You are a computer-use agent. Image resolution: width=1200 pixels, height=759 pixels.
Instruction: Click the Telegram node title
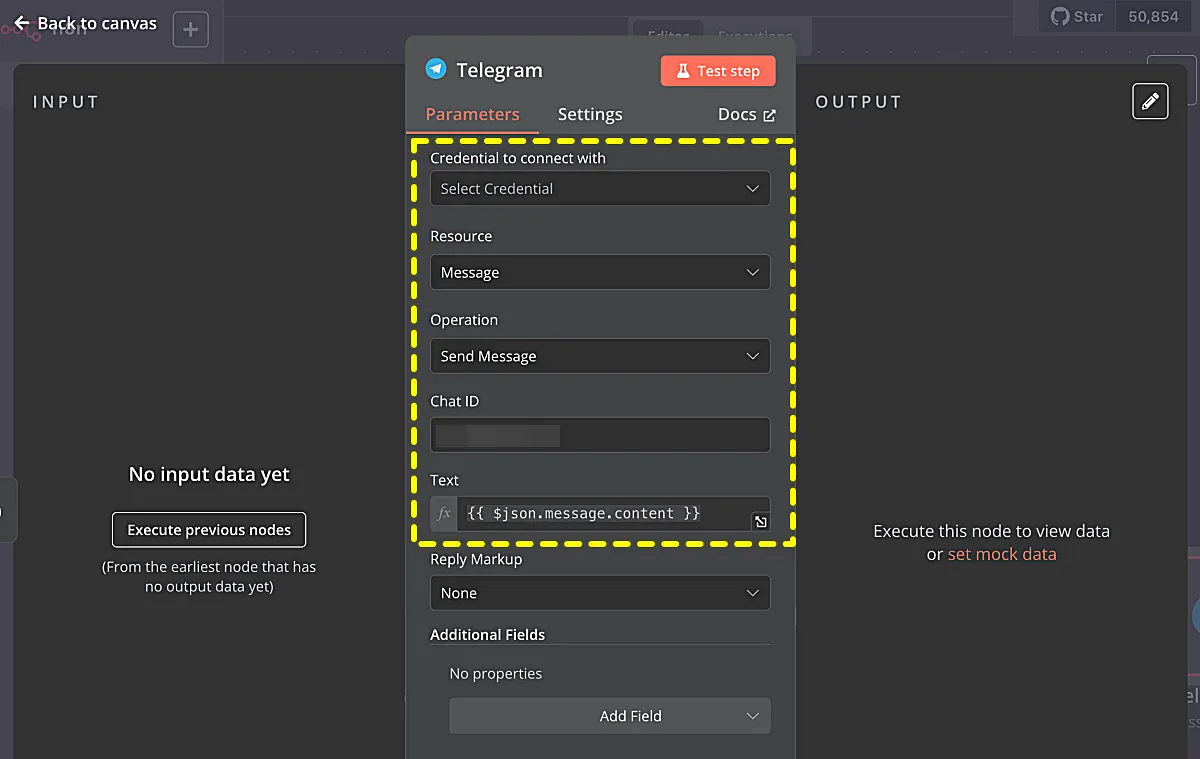coord(499,70)
